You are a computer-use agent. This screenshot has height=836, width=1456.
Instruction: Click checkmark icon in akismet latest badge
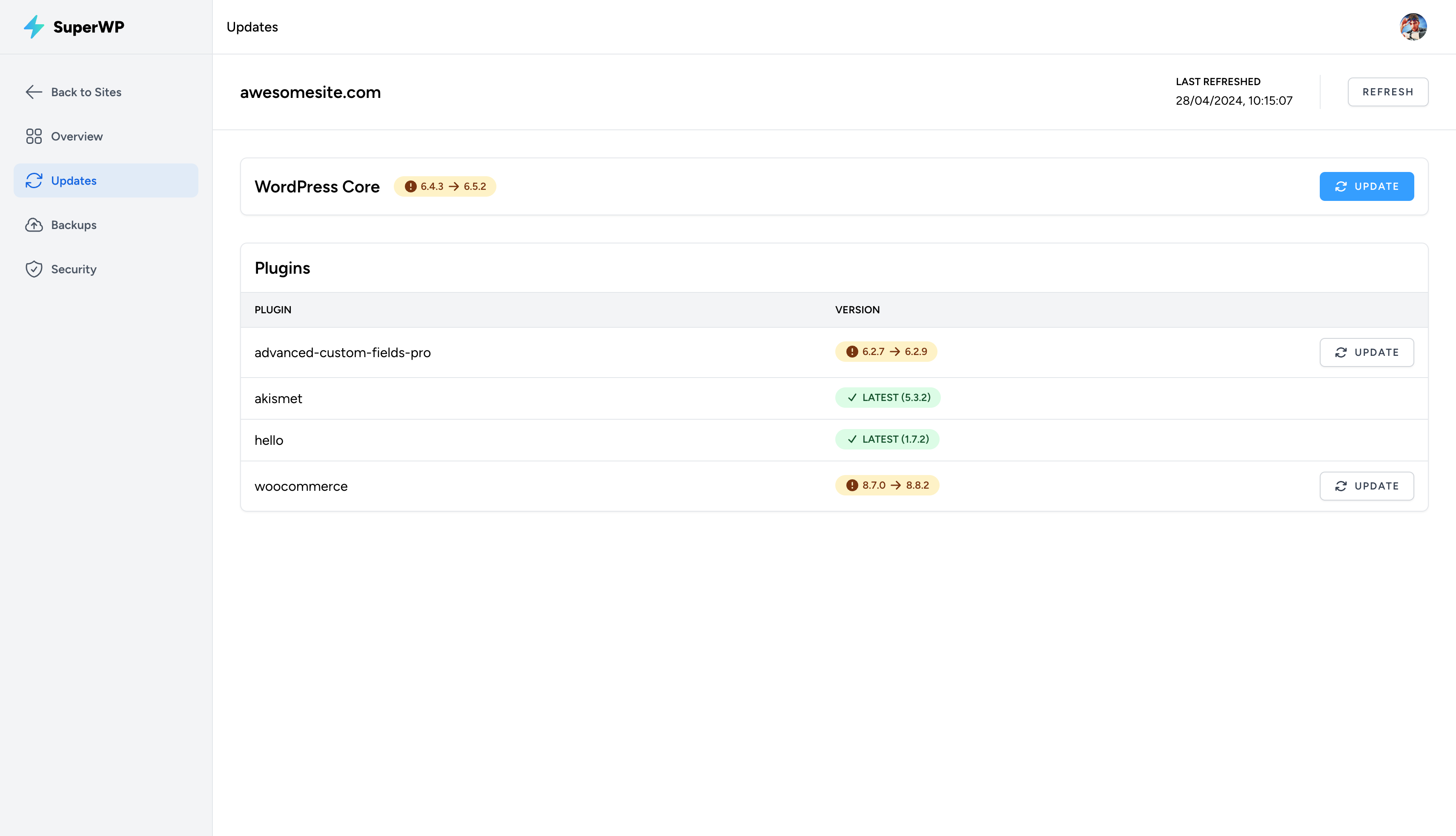(x=852, y=397)
